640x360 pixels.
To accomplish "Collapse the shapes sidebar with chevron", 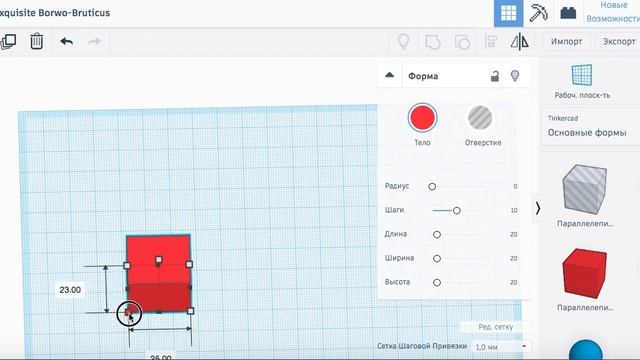I will pyautogui.click(x=538, y=209).
